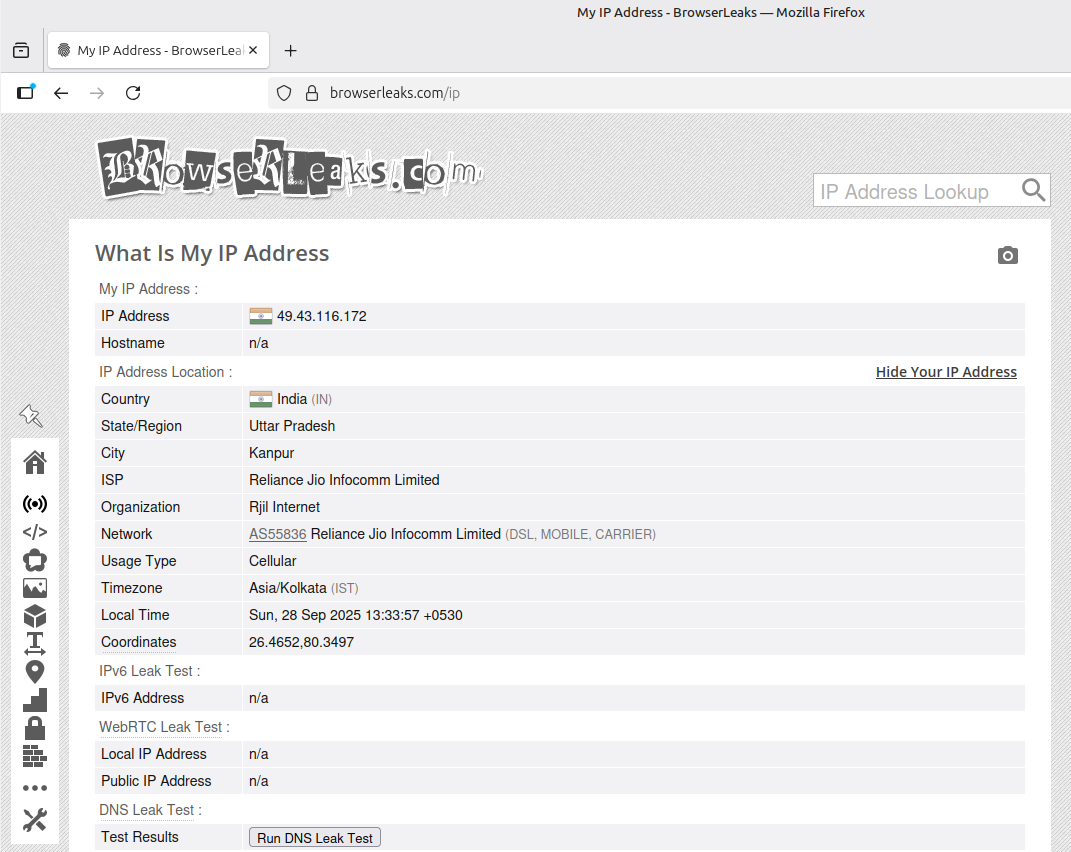The image size is (1071, 852).
Task: Open the map pin Geolocation icon
Action: click(35, 671)
